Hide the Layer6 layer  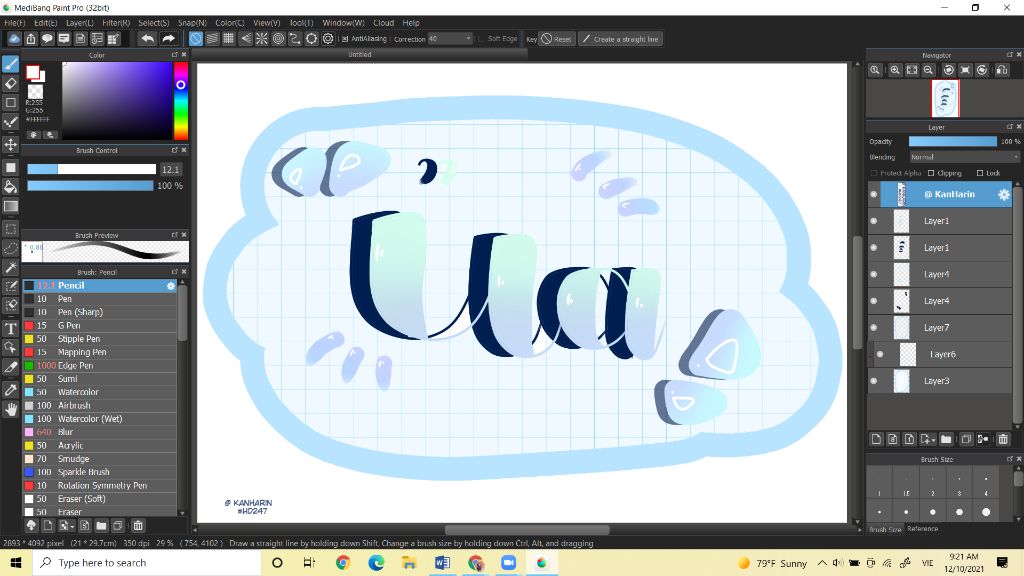point(880,355)
